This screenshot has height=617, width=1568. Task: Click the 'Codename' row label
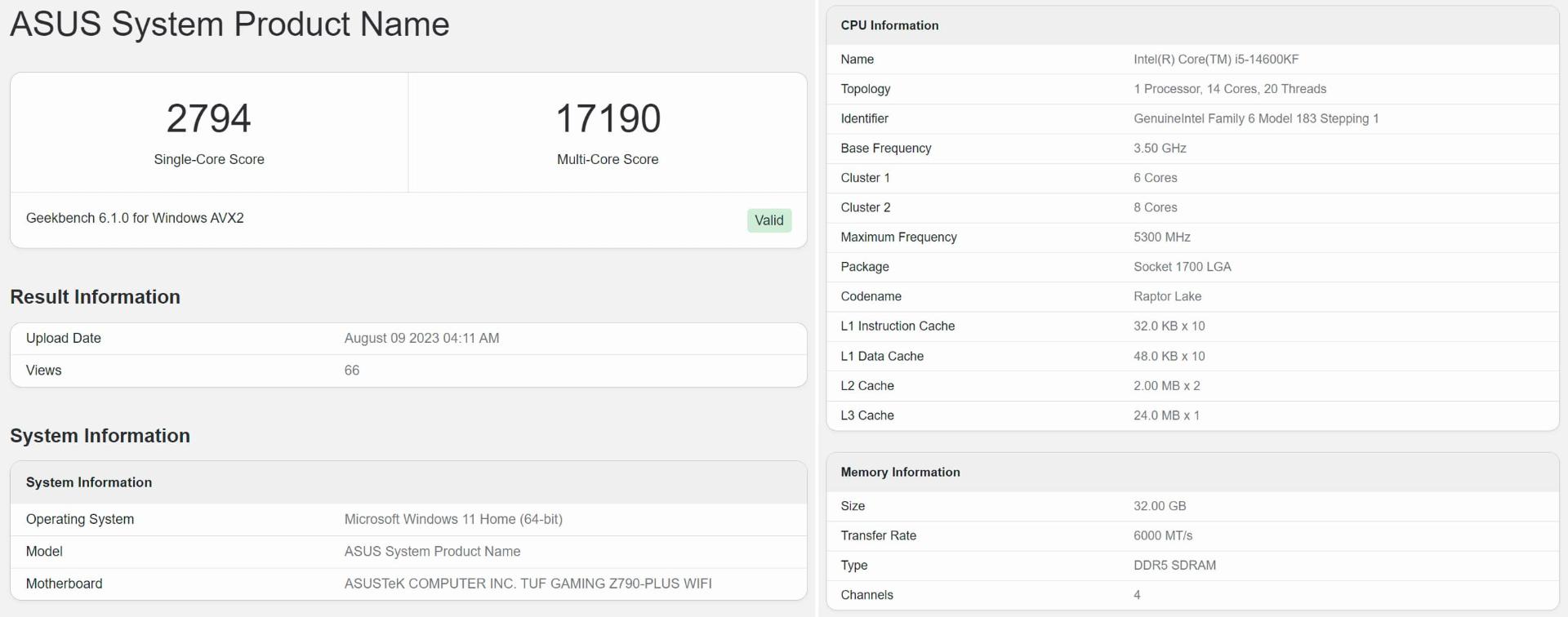point(871,296)
